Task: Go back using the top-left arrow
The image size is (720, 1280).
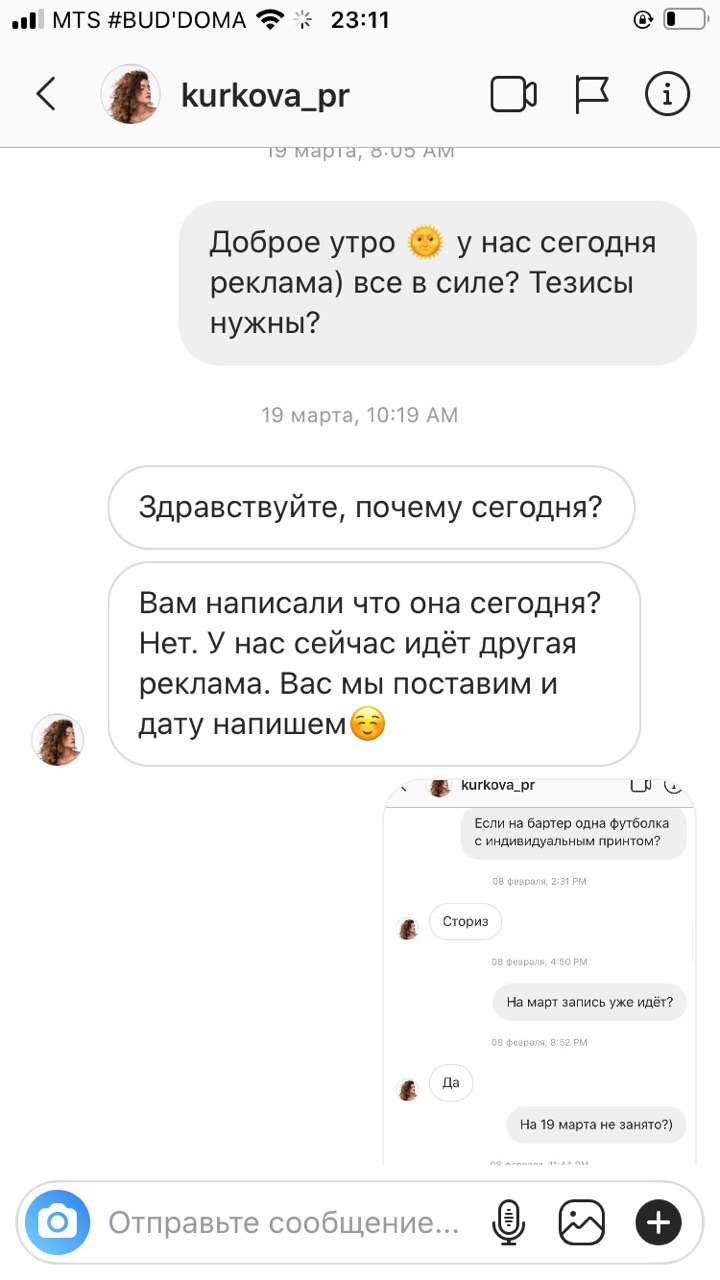Action: point(46,95)
